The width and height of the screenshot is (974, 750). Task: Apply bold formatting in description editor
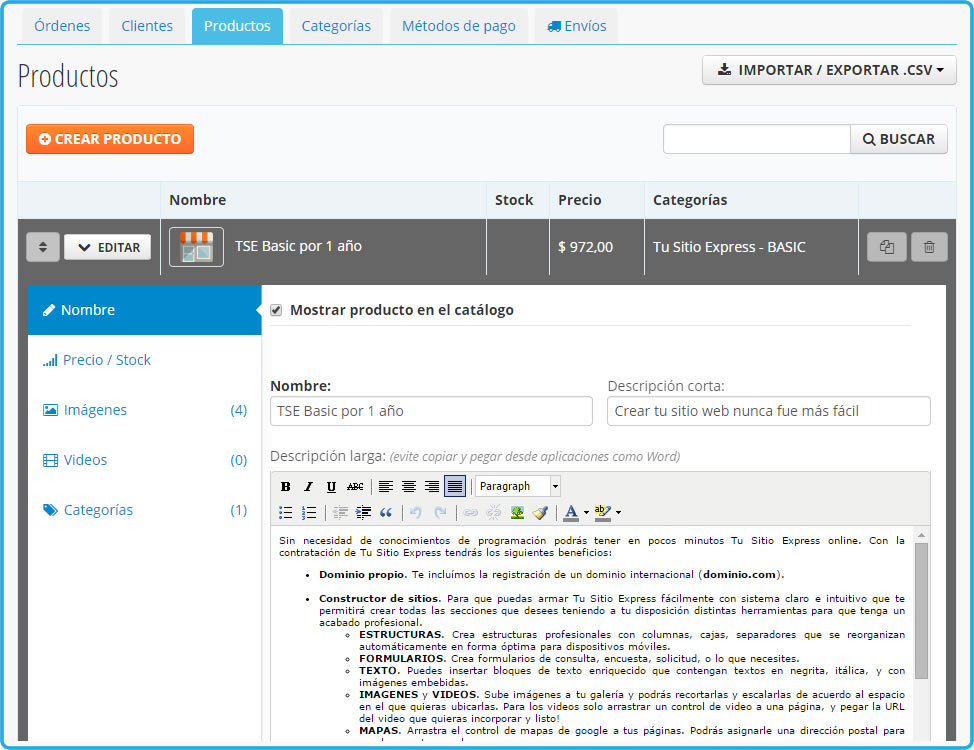coord(285,487)
